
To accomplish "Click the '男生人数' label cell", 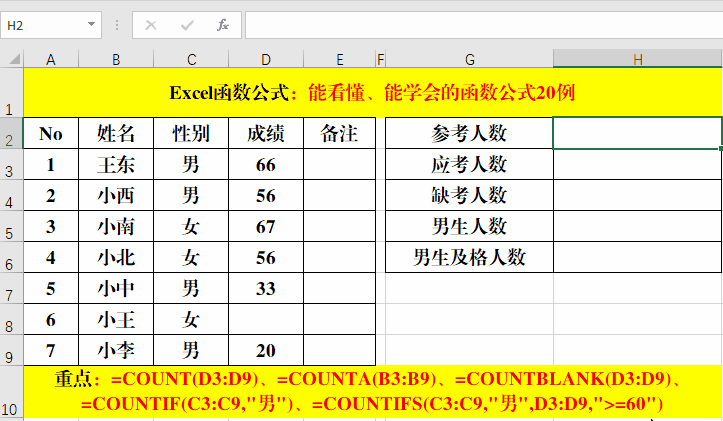I will 469,226.
